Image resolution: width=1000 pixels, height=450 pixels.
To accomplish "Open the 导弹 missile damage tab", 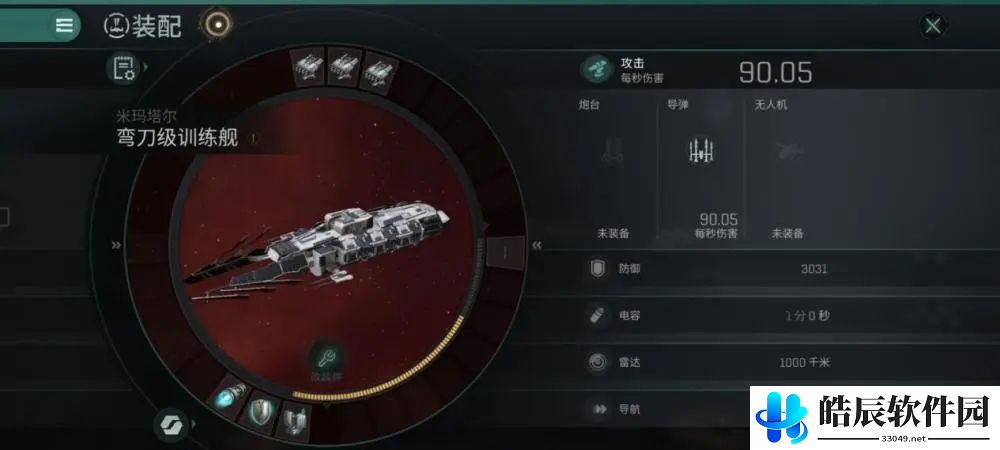I will tap(701, 171).
